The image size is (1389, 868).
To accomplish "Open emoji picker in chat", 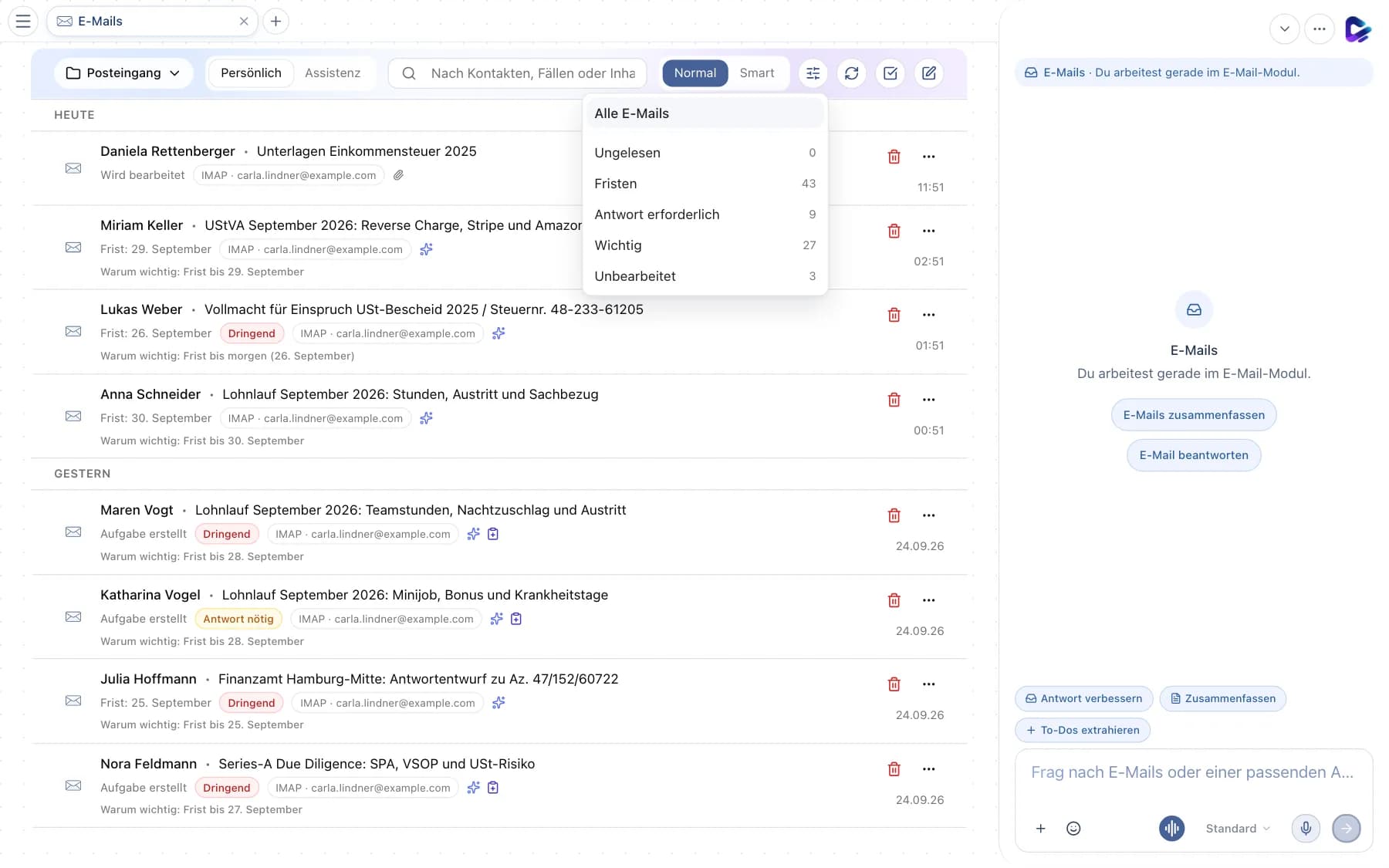I will (1073, 829).
